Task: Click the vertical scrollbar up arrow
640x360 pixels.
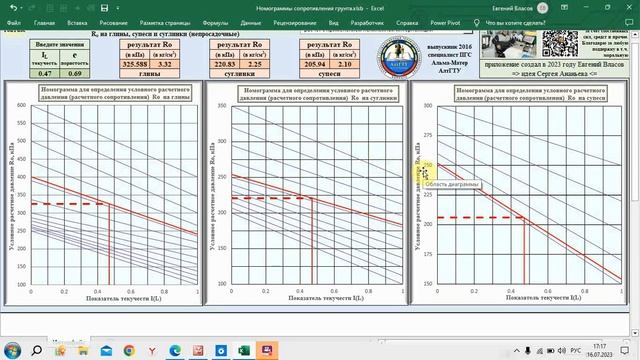Action: point(635,35)
